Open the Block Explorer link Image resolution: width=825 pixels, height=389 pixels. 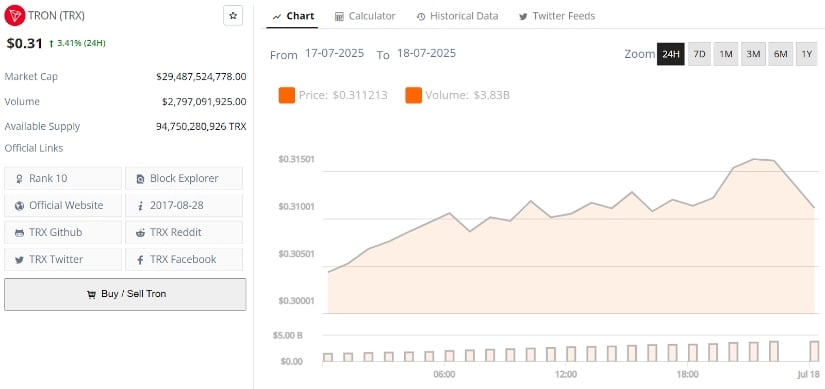[x=184, y=178]
